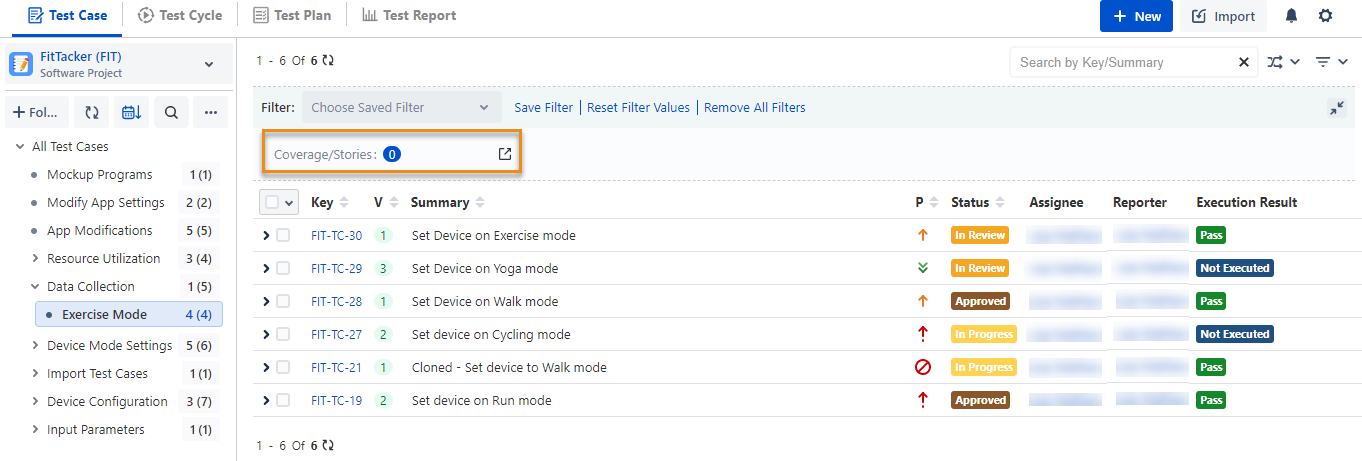Viewport: 1362px width, 461px height.
Task: Open the notifications bell icon
Action: (1292, 16)
